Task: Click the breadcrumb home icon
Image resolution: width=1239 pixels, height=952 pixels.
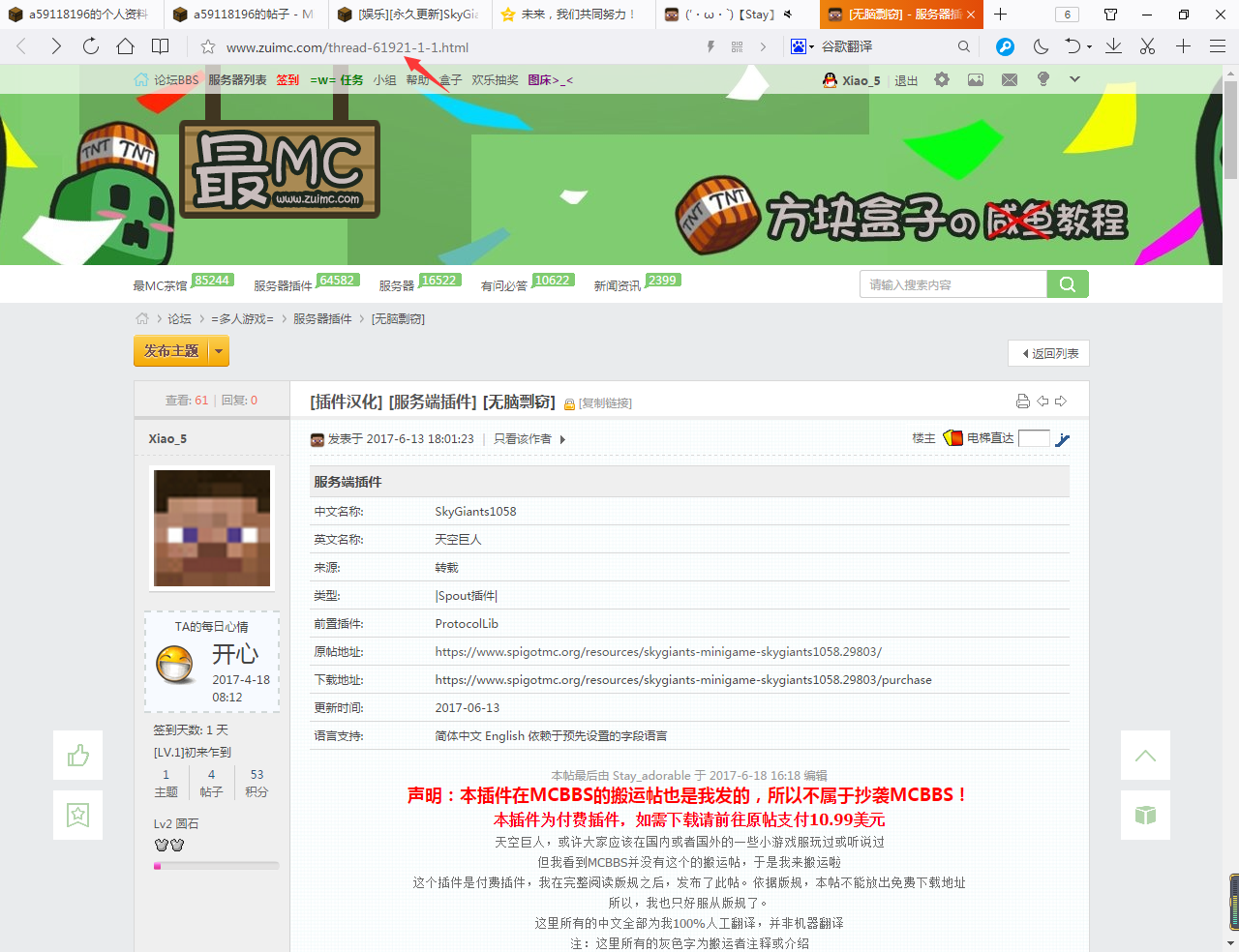Action: point(142,318)
